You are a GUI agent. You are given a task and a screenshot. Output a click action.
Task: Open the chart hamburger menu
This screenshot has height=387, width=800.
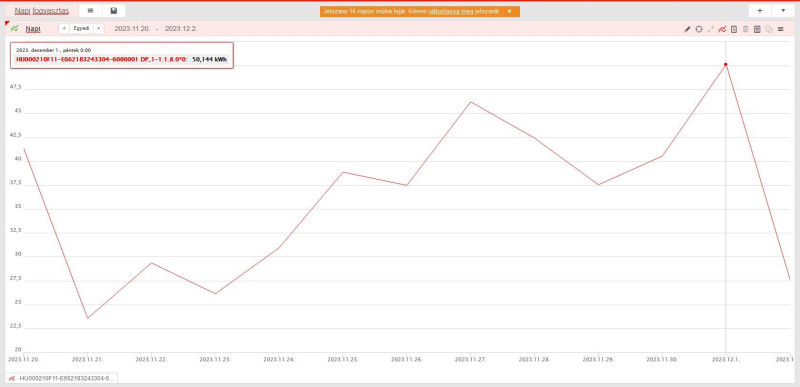[x=781, y=30]
